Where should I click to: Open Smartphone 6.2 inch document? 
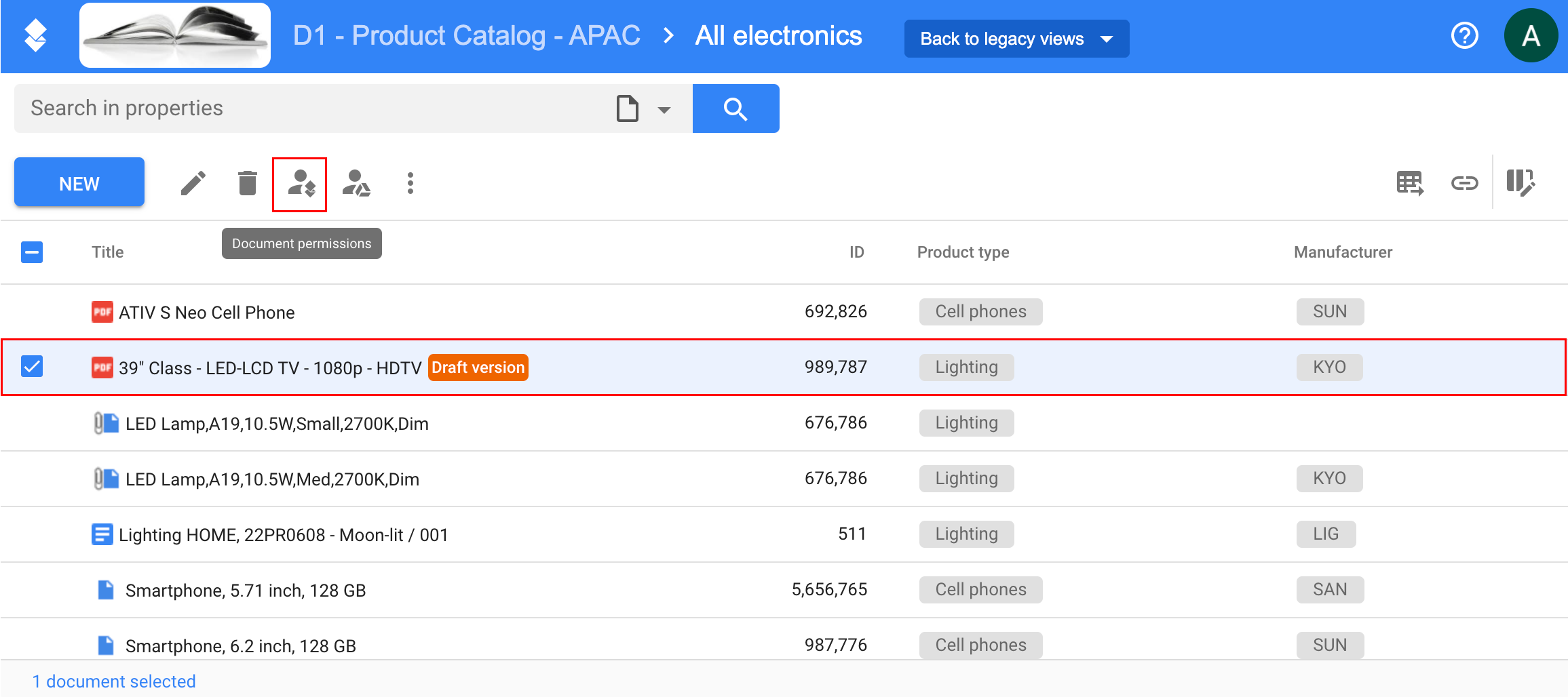tap(241, 646)
